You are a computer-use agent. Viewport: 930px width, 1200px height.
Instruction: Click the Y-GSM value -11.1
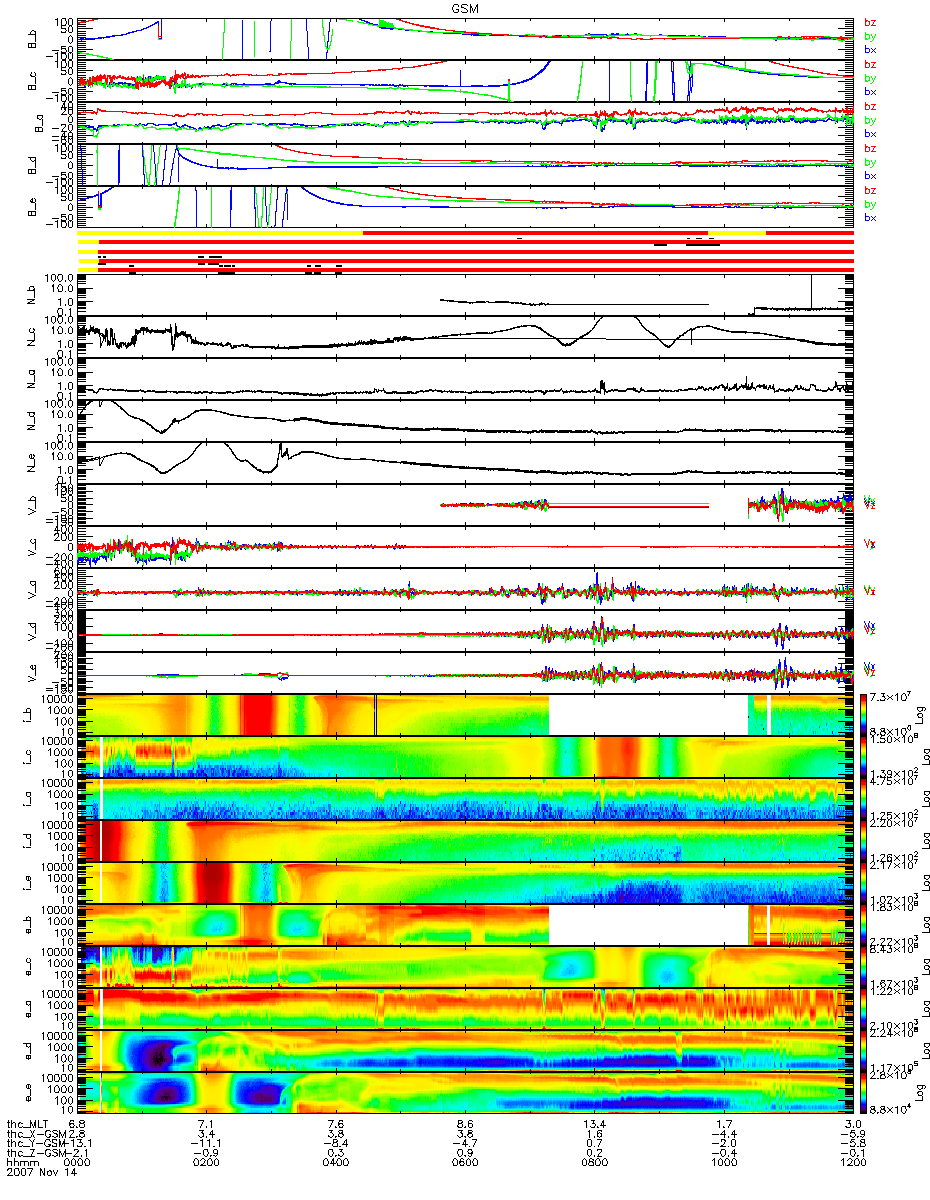(208, 1143)
